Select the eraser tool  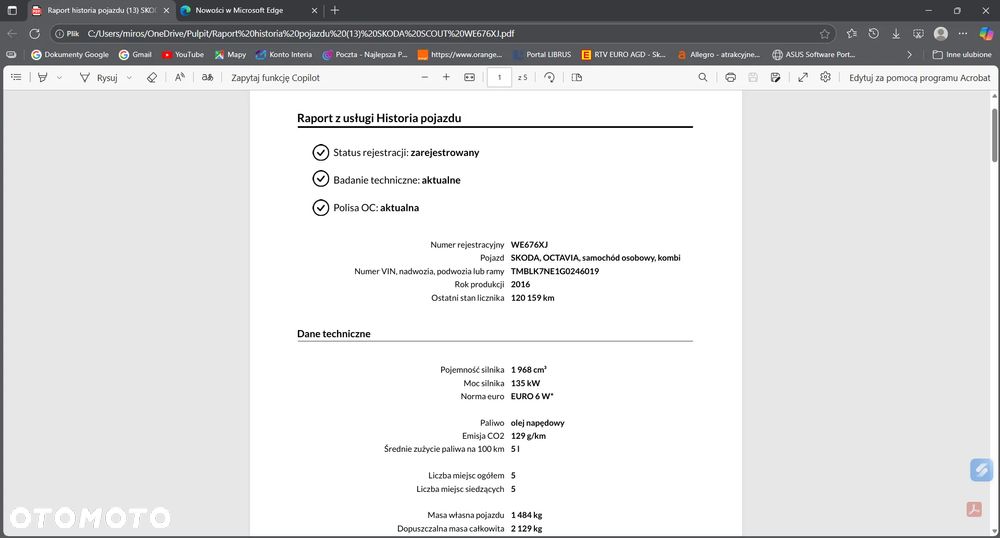pyautogui.click(x=152, y=77)
